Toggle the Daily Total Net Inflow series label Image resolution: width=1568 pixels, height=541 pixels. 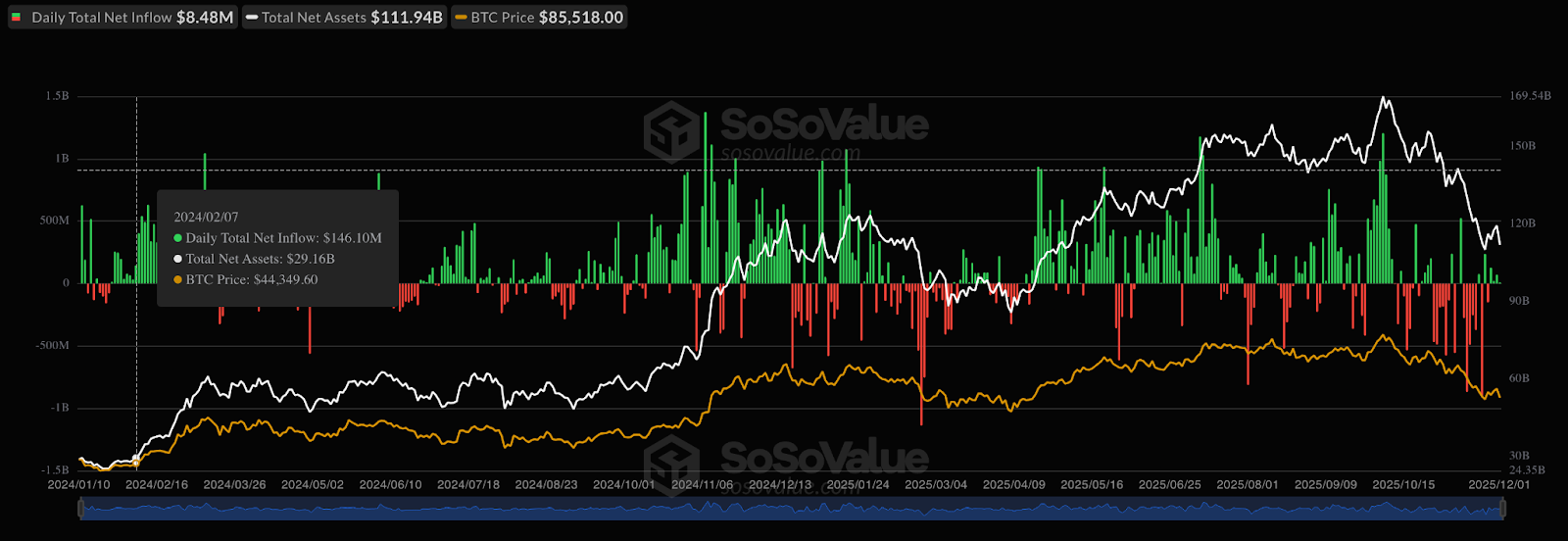pos(101,18)
